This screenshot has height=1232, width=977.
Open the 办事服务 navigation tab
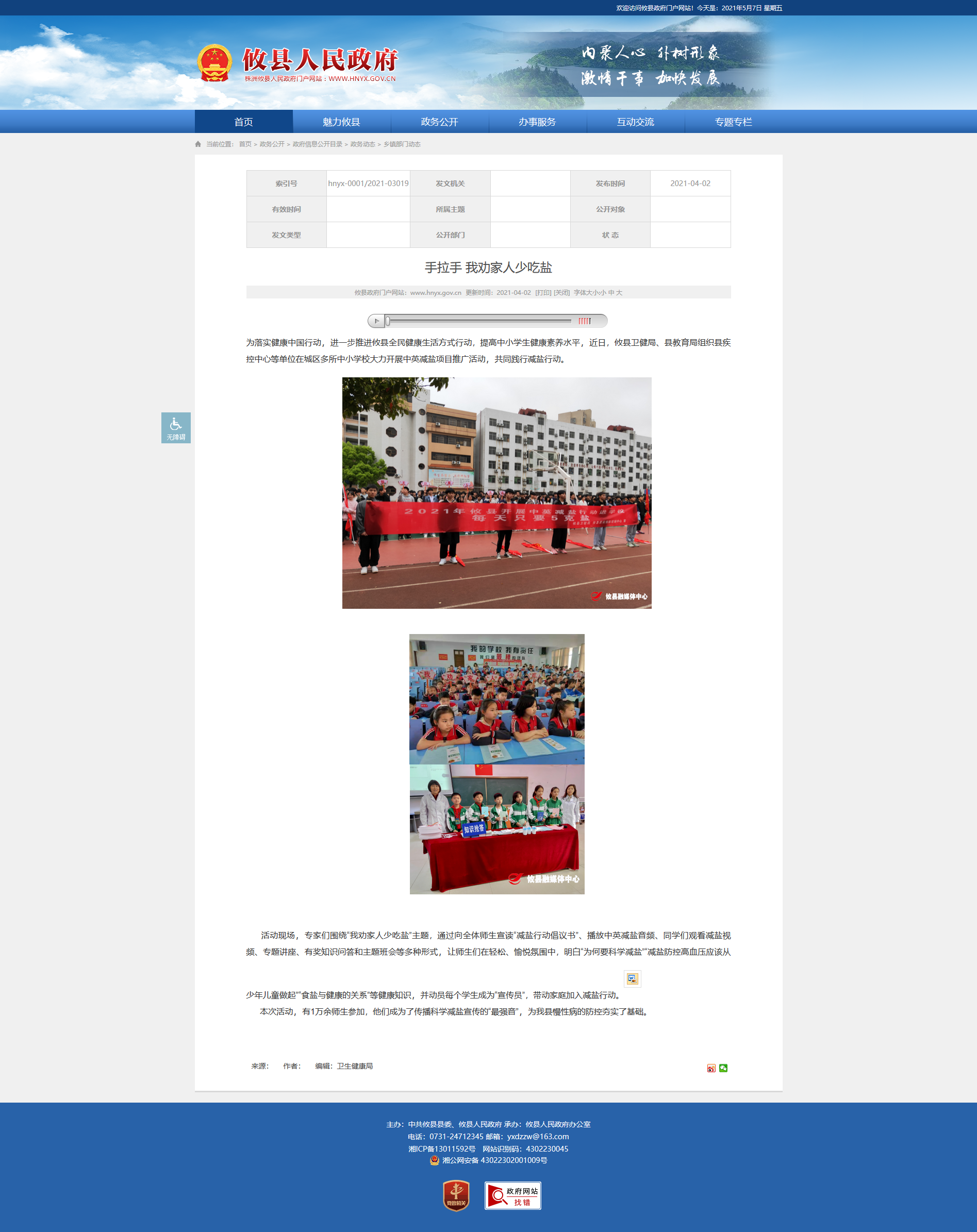click(x=537, y=122)
